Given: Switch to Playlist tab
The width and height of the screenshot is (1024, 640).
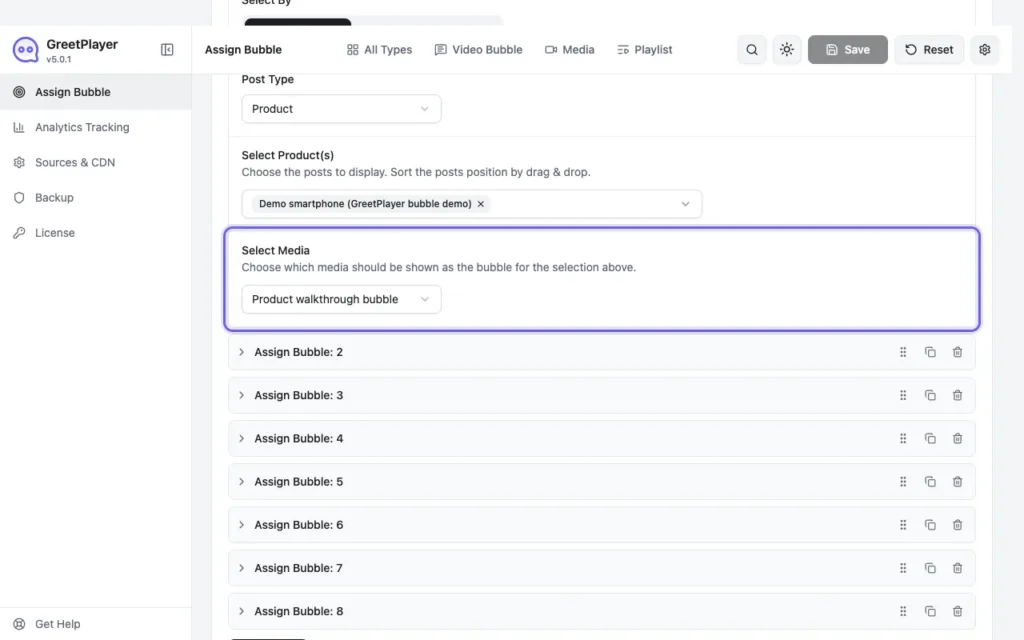Looking at the screenshot, I should coord(645,50).
